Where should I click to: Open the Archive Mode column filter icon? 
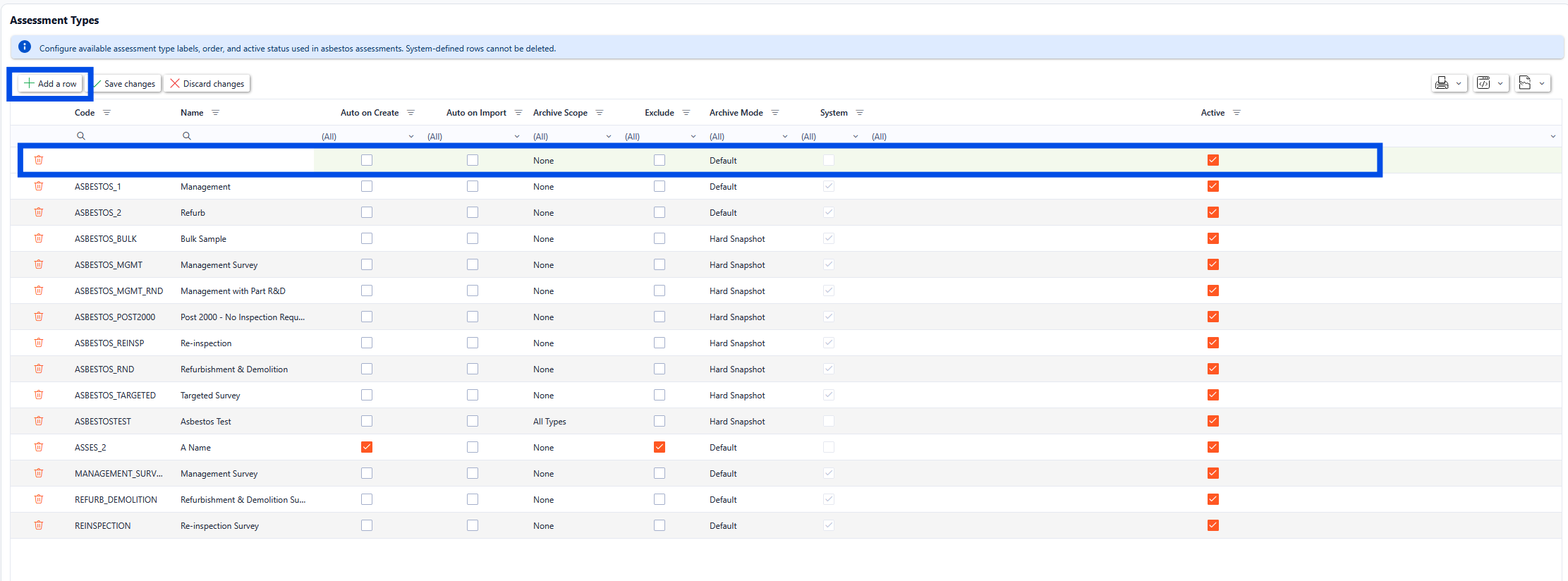pyautogui.click(x=775, y=113)
